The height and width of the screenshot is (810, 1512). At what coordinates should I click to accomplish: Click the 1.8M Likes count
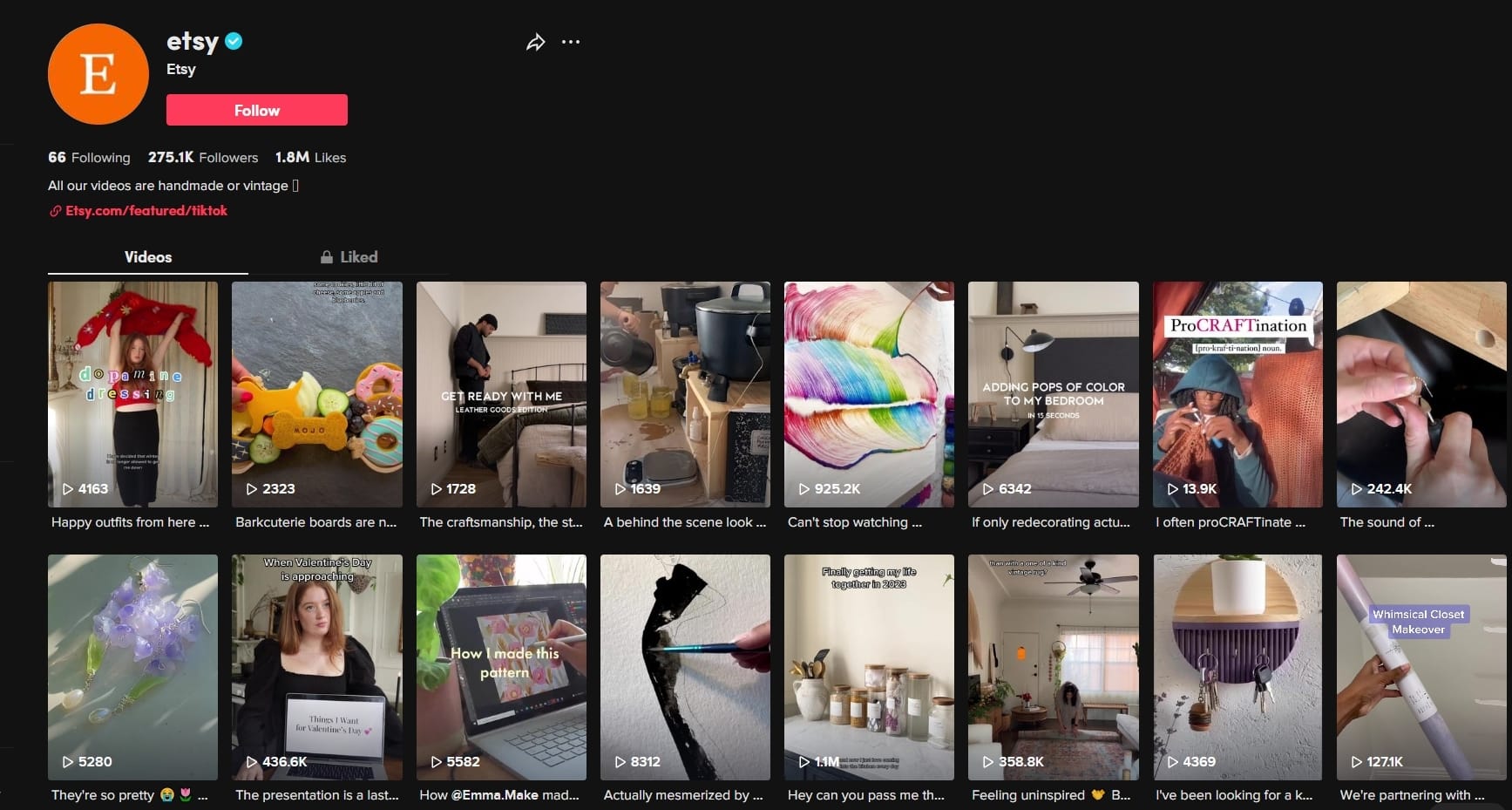[x=310, y=158]
